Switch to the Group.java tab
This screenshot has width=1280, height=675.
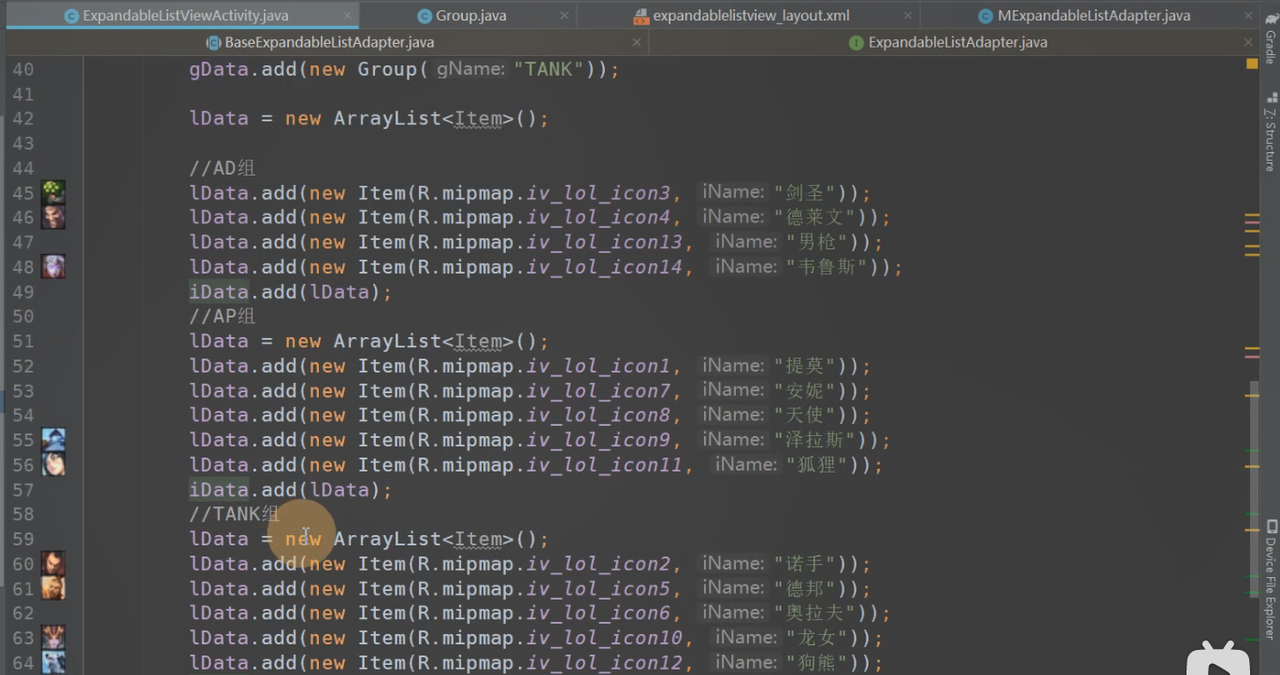click(x=470, y=16)
